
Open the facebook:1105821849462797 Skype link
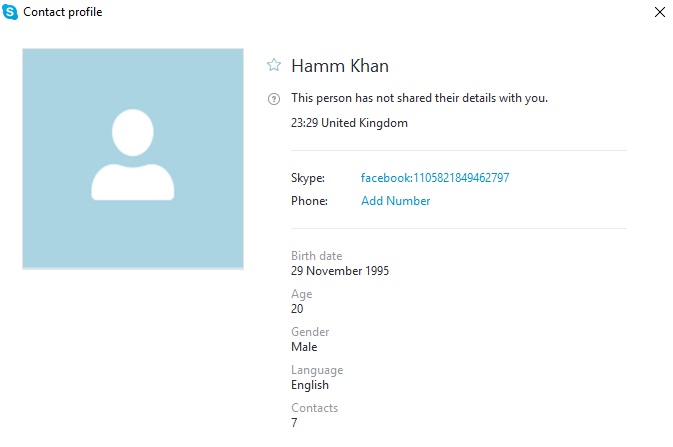click(x=435, y=178)
